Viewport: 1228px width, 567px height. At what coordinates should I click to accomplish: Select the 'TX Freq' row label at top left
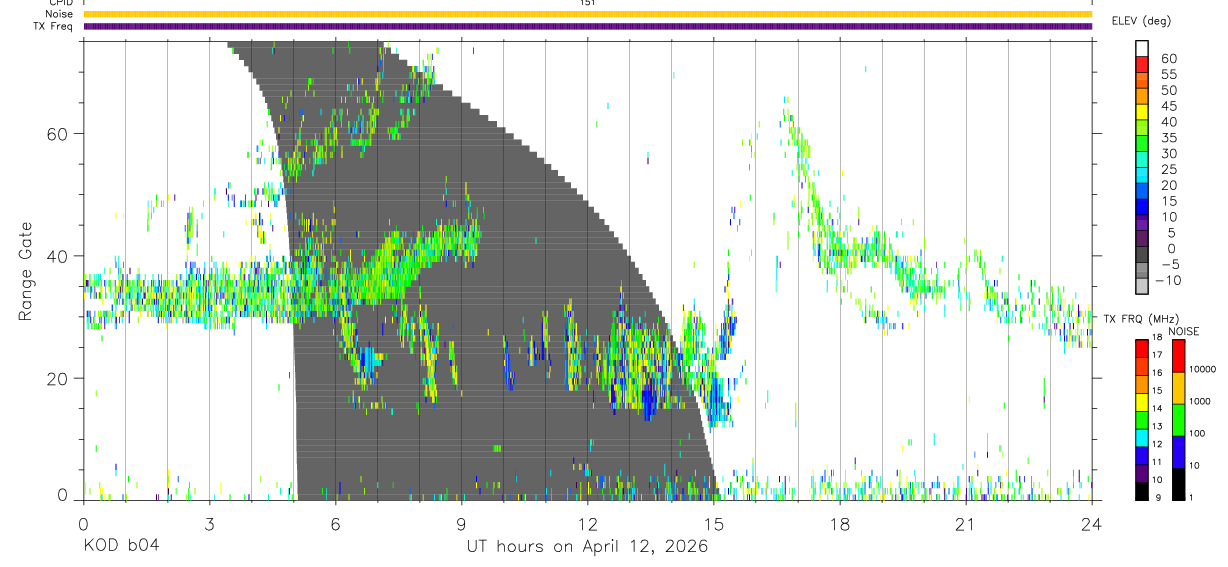point(54,26)
